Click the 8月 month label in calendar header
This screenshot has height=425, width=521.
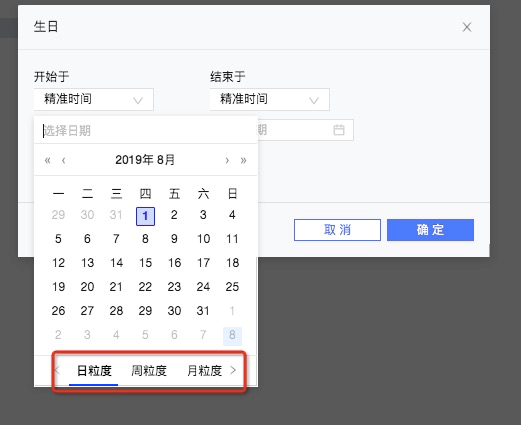[166, 160]
